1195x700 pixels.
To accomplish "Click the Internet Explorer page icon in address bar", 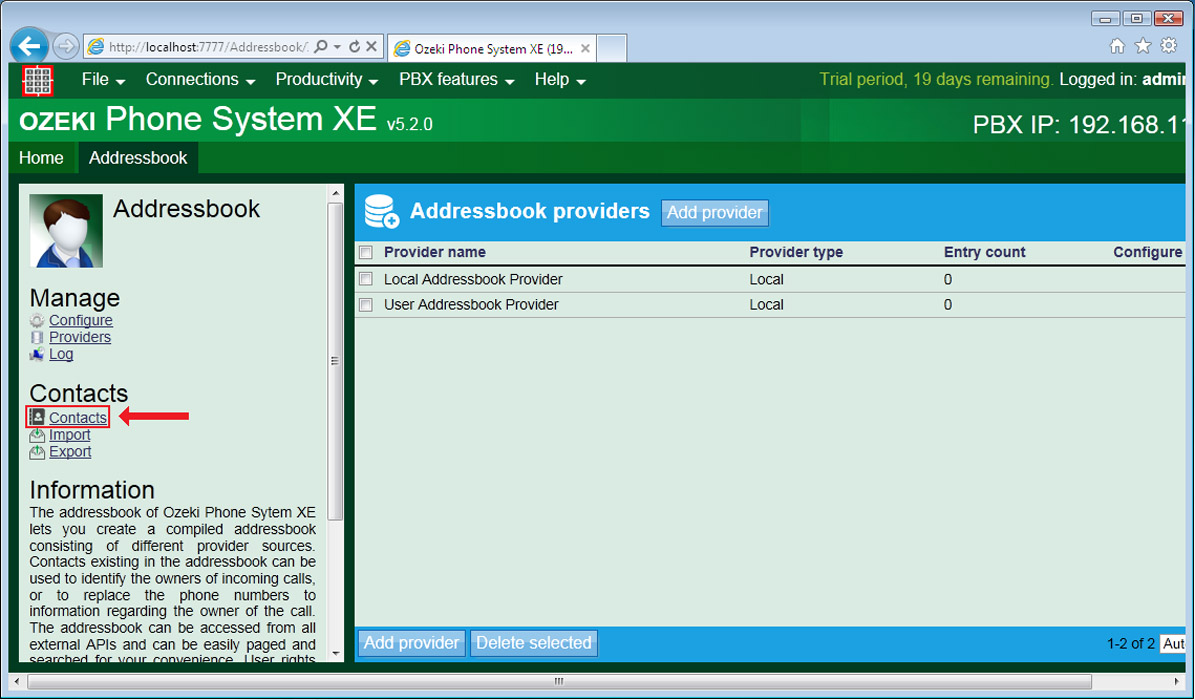I will 95,47.
